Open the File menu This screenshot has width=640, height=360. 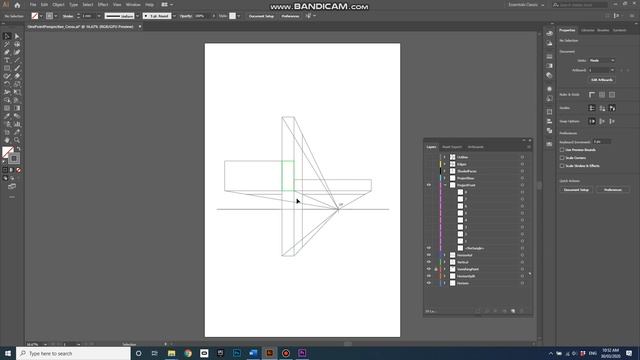point(33,4)
